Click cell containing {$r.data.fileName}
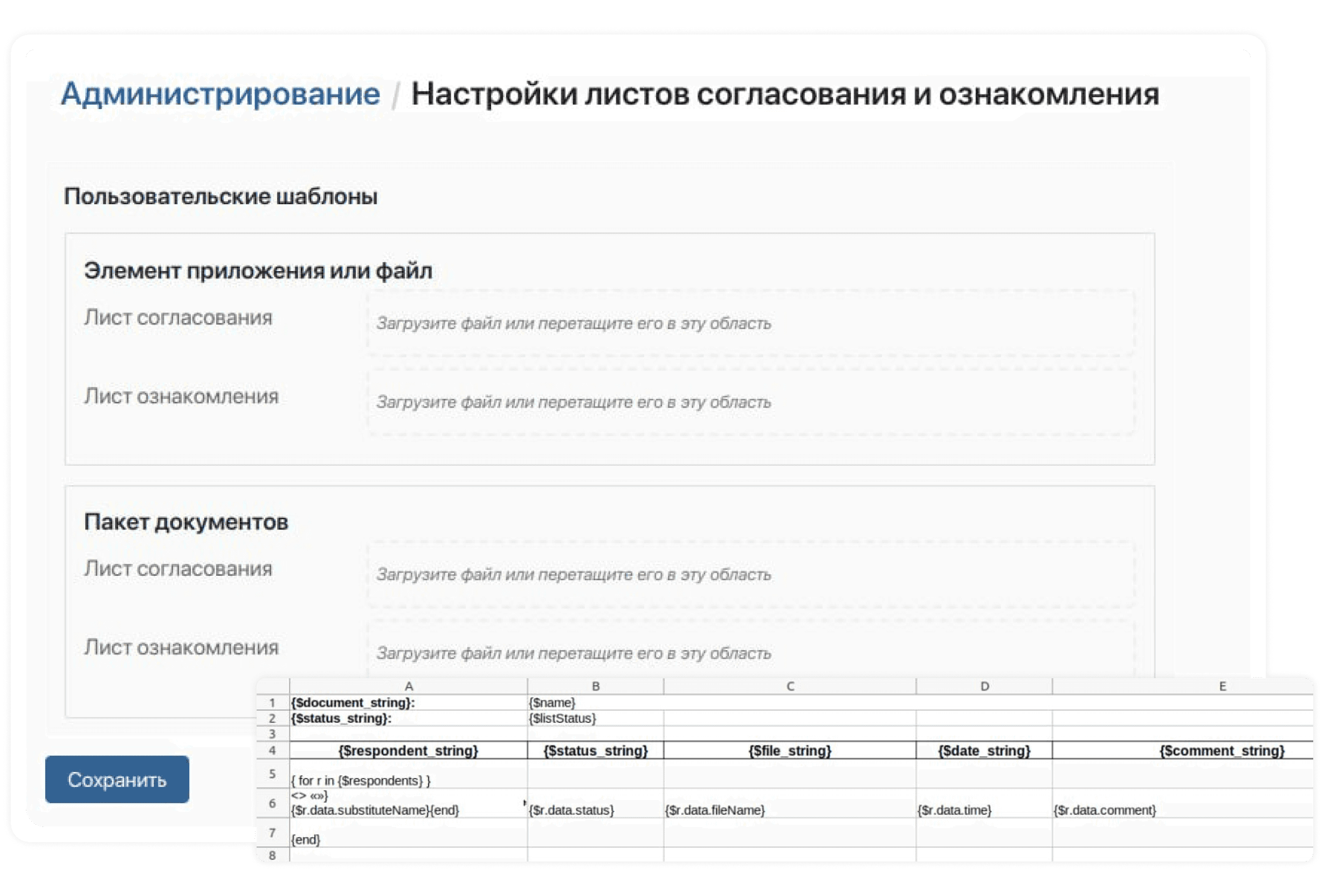Screen dimensions: 1324x896 [790, 803]
